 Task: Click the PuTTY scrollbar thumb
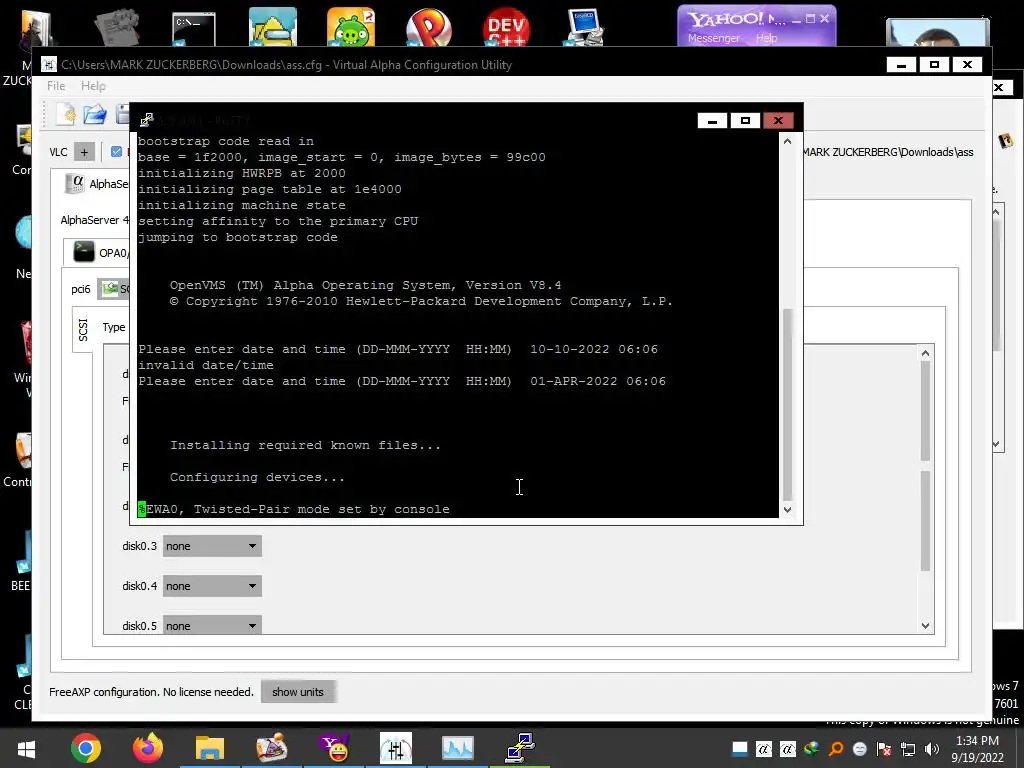tap(788, 404)
